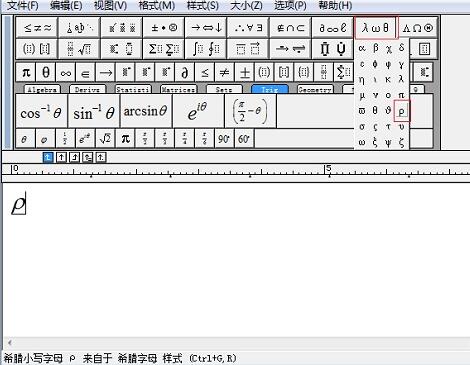Open the relational symbols palette (≤ ≠ ≈)

tap(37, 28)
